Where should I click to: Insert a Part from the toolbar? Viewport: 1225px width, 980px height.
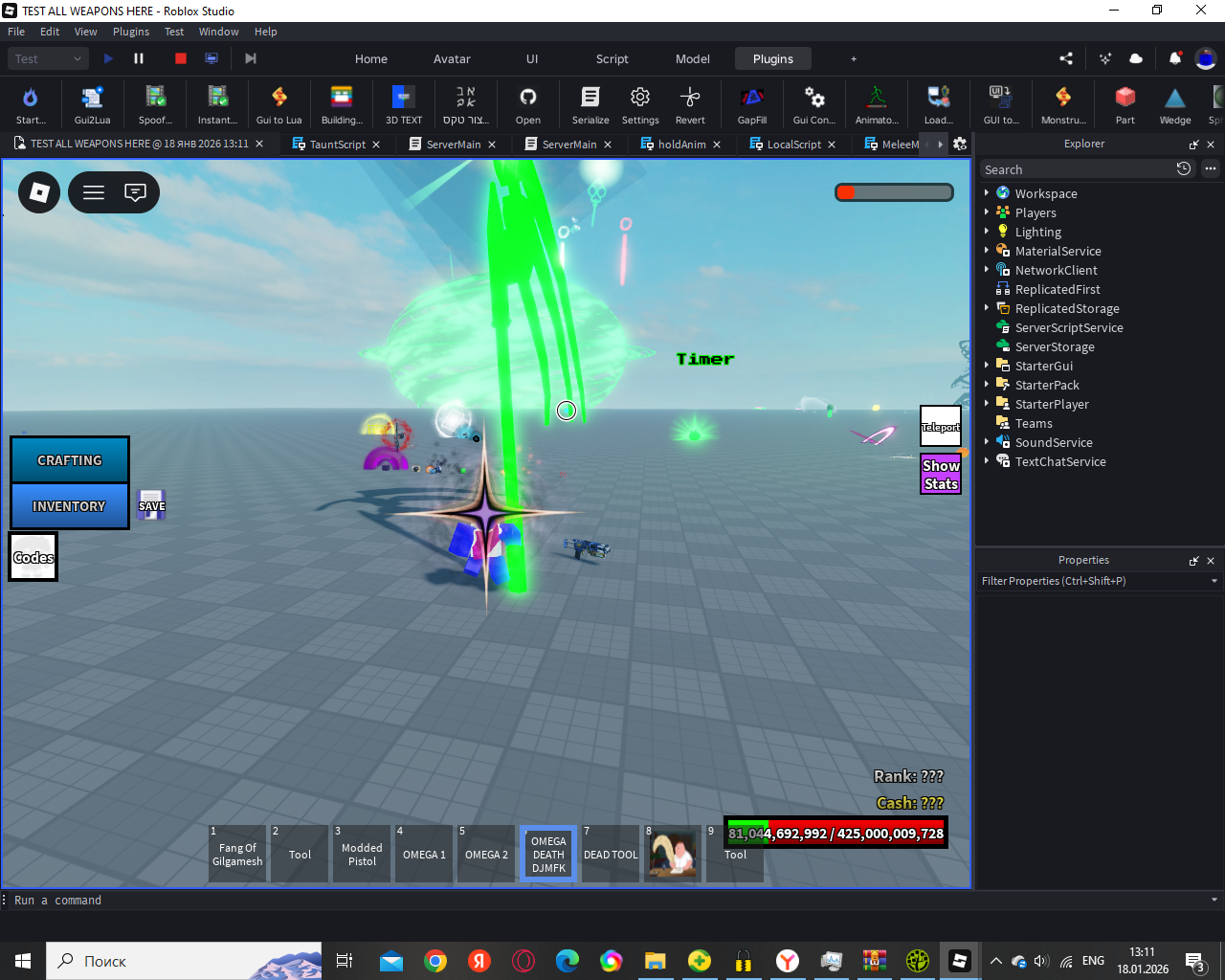pos(1125,104)
